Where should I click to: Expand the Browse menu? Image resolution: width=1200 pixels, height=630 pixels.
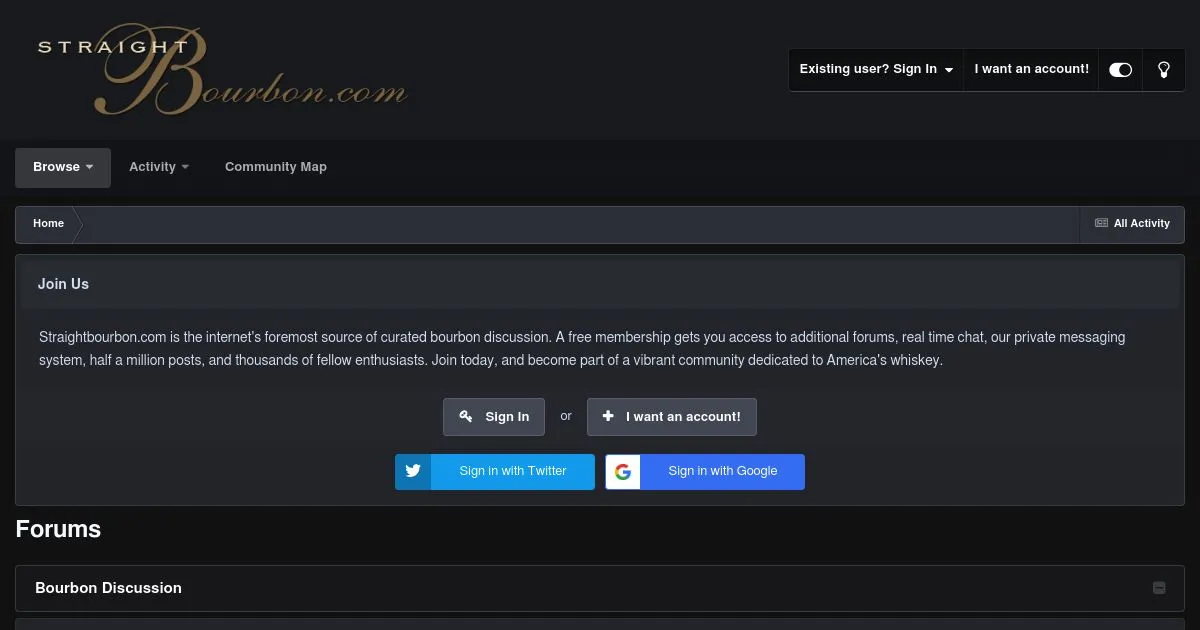pos(63,168)
